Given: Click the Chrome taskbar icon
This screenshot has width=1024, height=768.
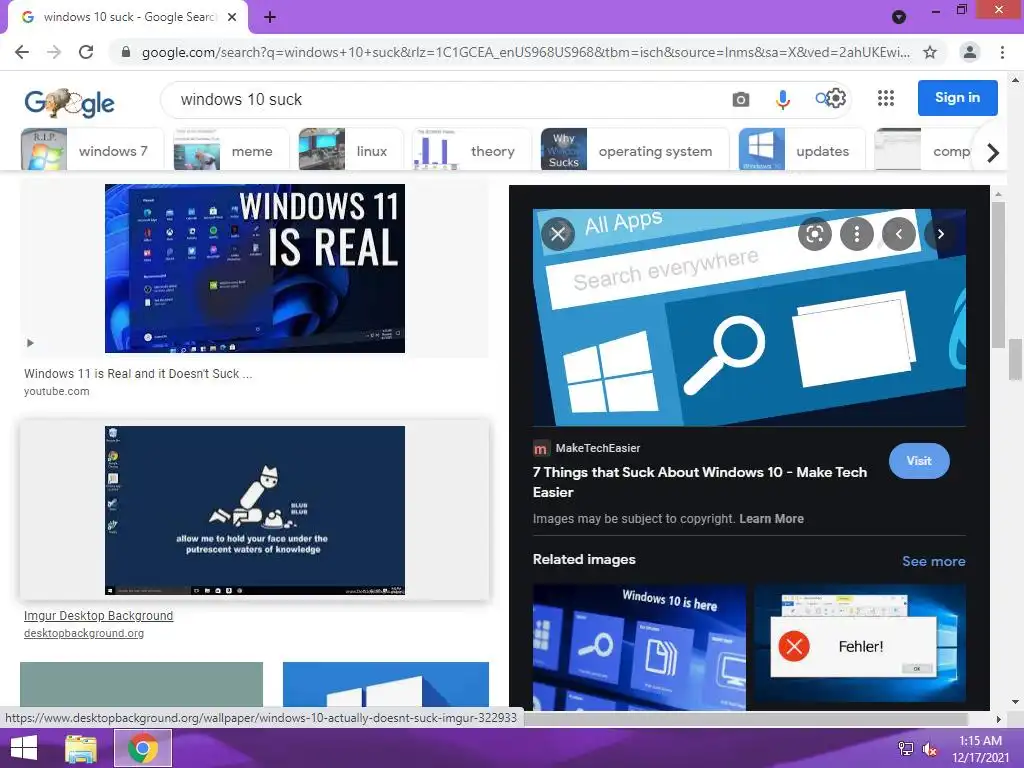Looking at the screenshot, I should pos(142,748).
